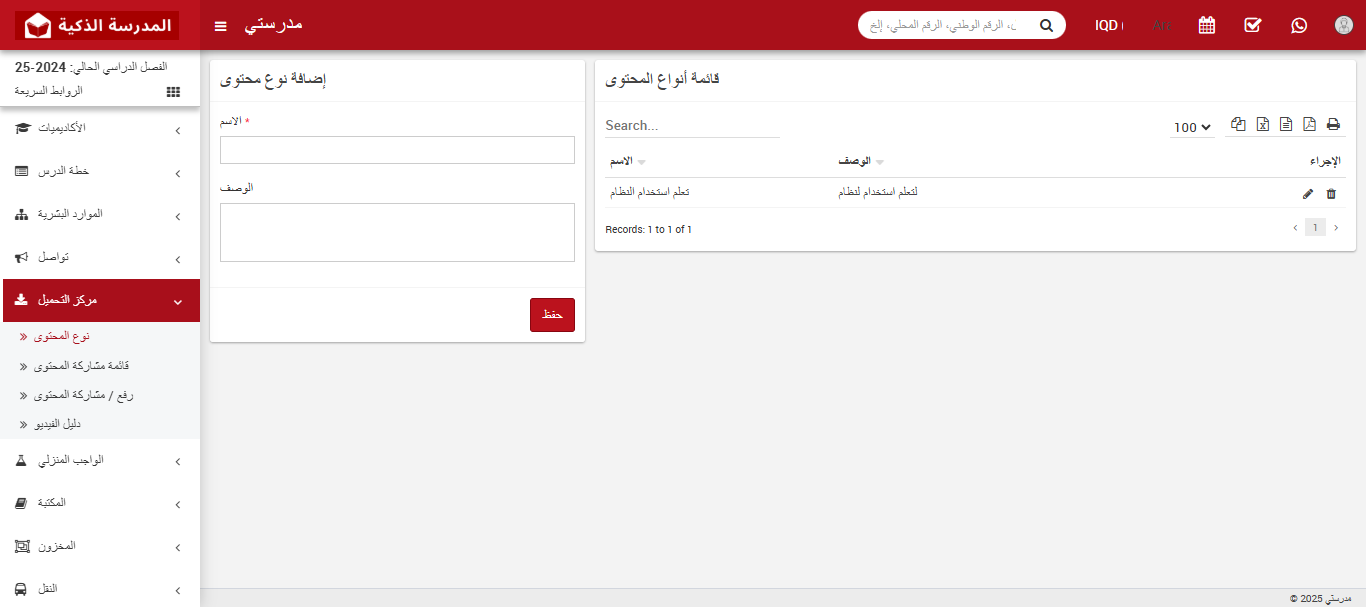Delete the record using the trash icon

[1331, 193]
